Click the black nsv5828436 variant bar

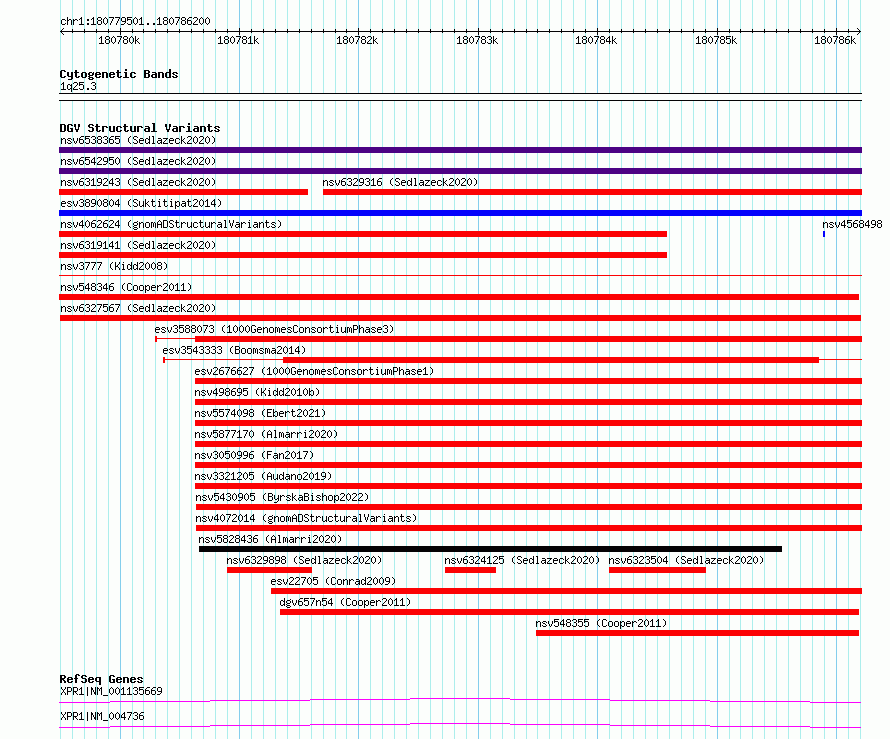[x=490, y=549]
